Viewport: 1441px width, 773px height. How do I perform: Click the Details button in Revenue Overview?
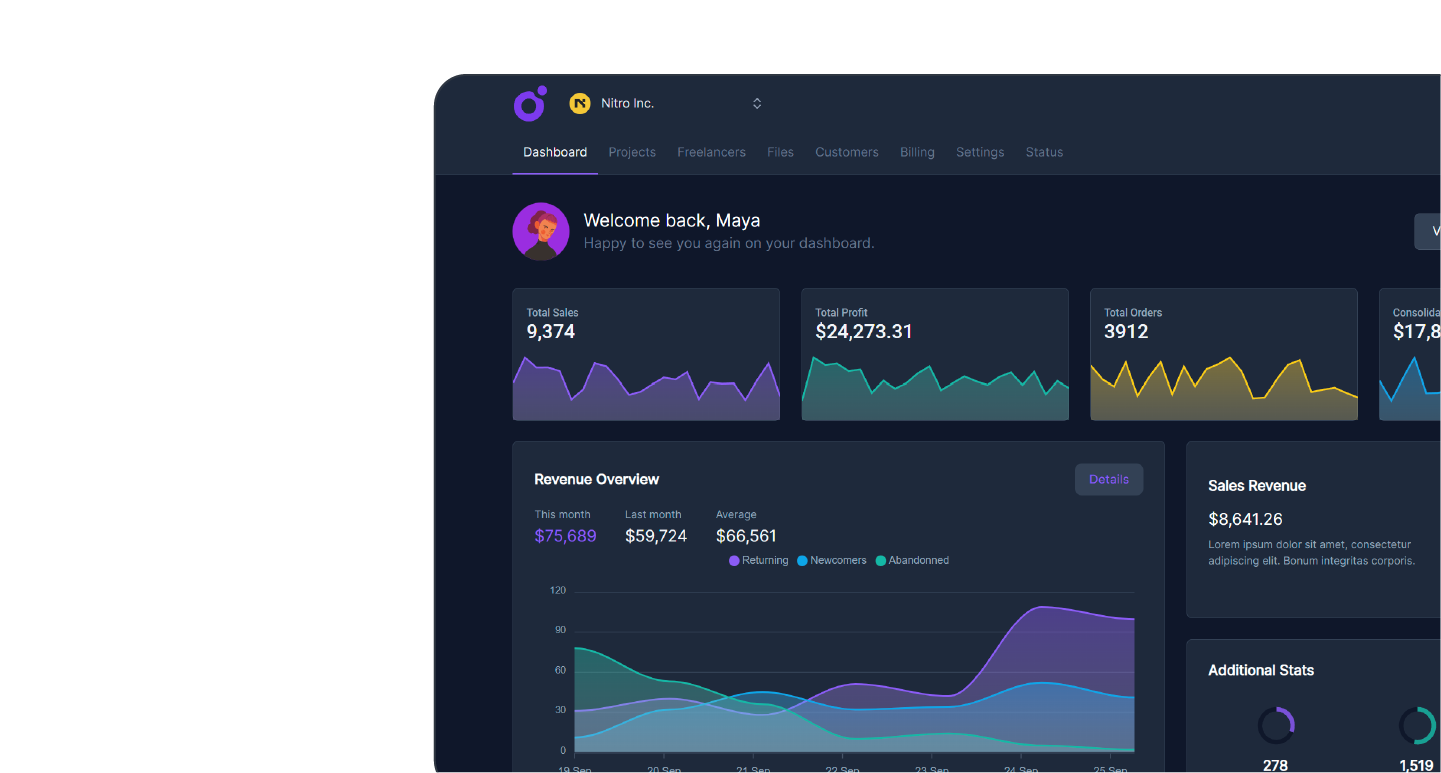pyautogui.click(x=1109, y=479)
